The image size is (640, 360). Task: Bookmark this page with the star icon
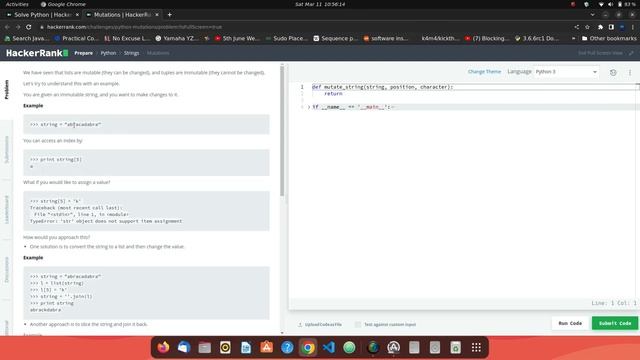pyautogui.click(x=587, y=27)
